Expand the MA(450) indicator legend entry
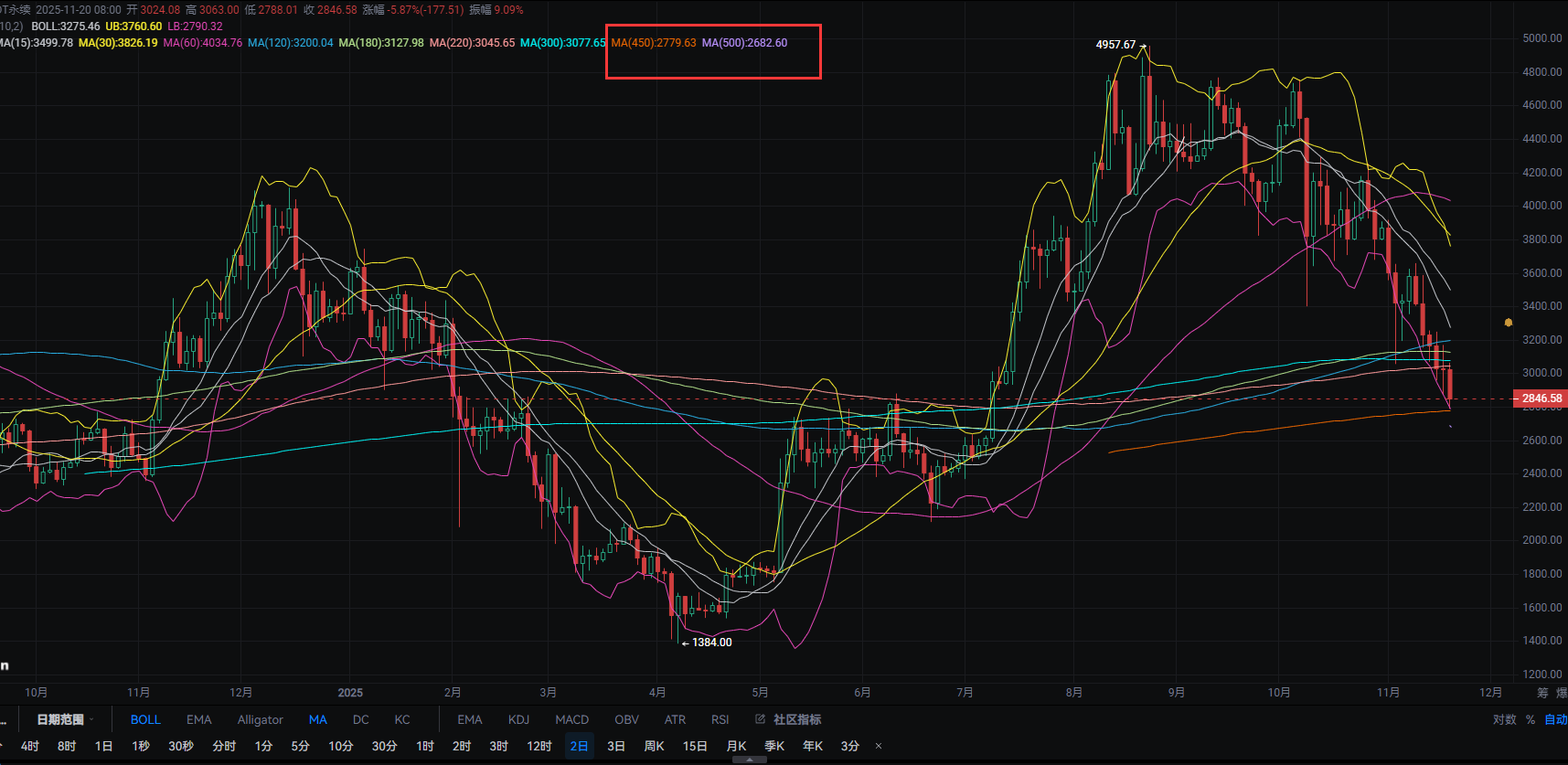1568x765 pixels. point(653,43)
